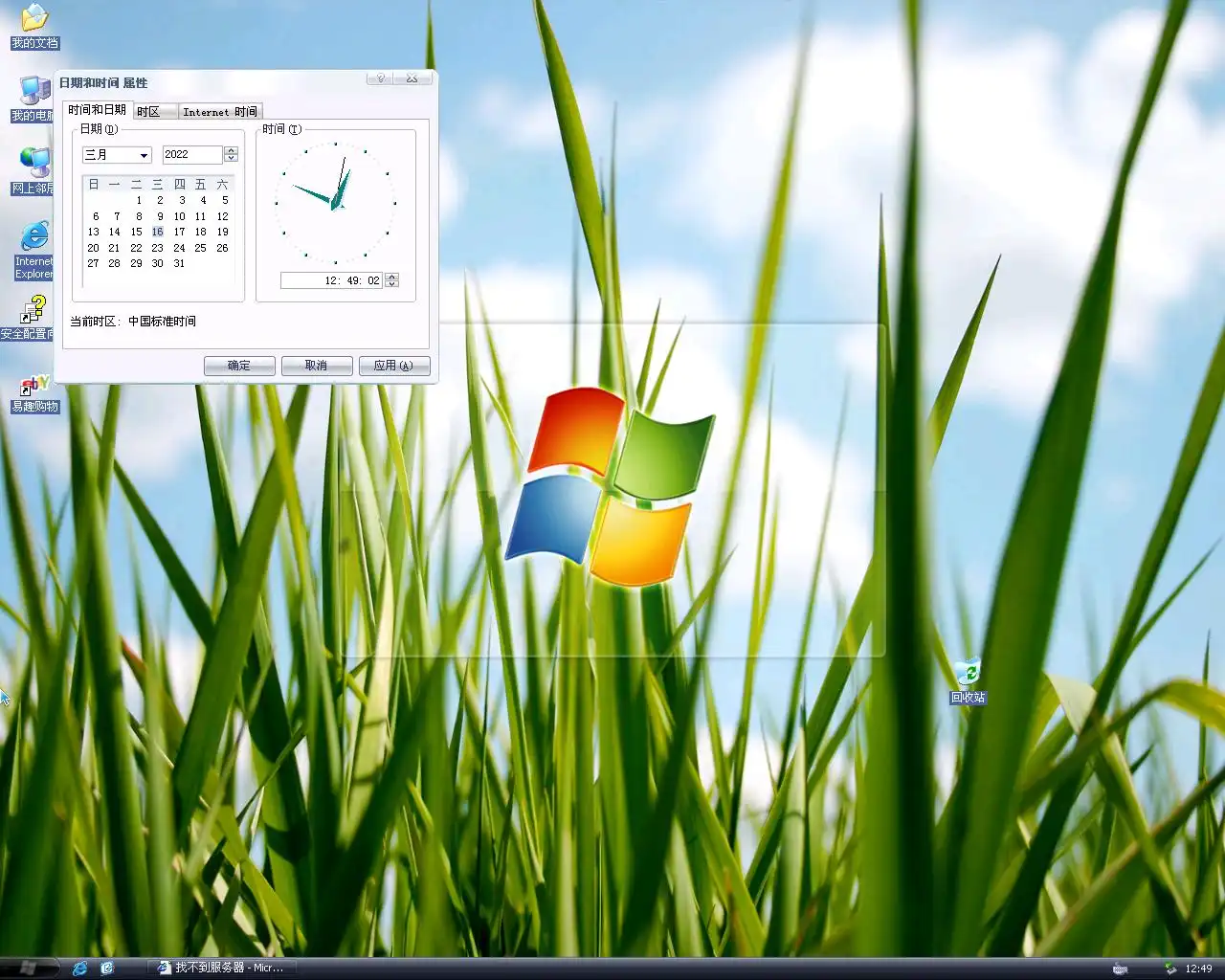1225x980 pixels.
Task: Click the 确定 button
Action: coord(239,366)
